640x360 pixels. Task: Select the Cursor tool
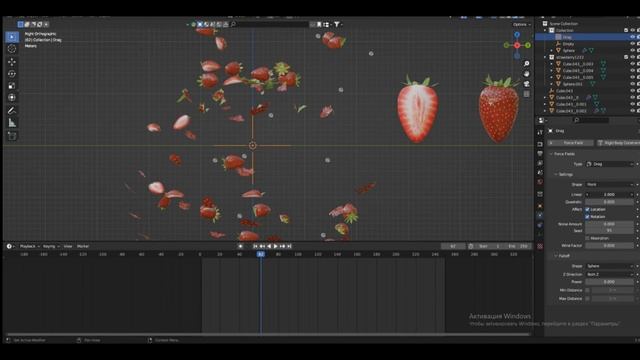12,49
